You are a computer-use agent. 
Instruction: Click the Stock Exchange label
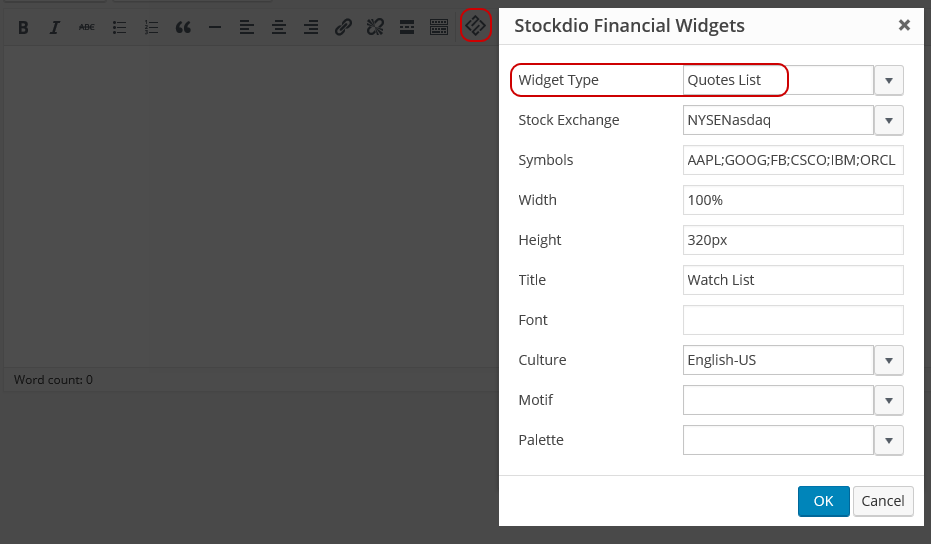coord(569,121)
